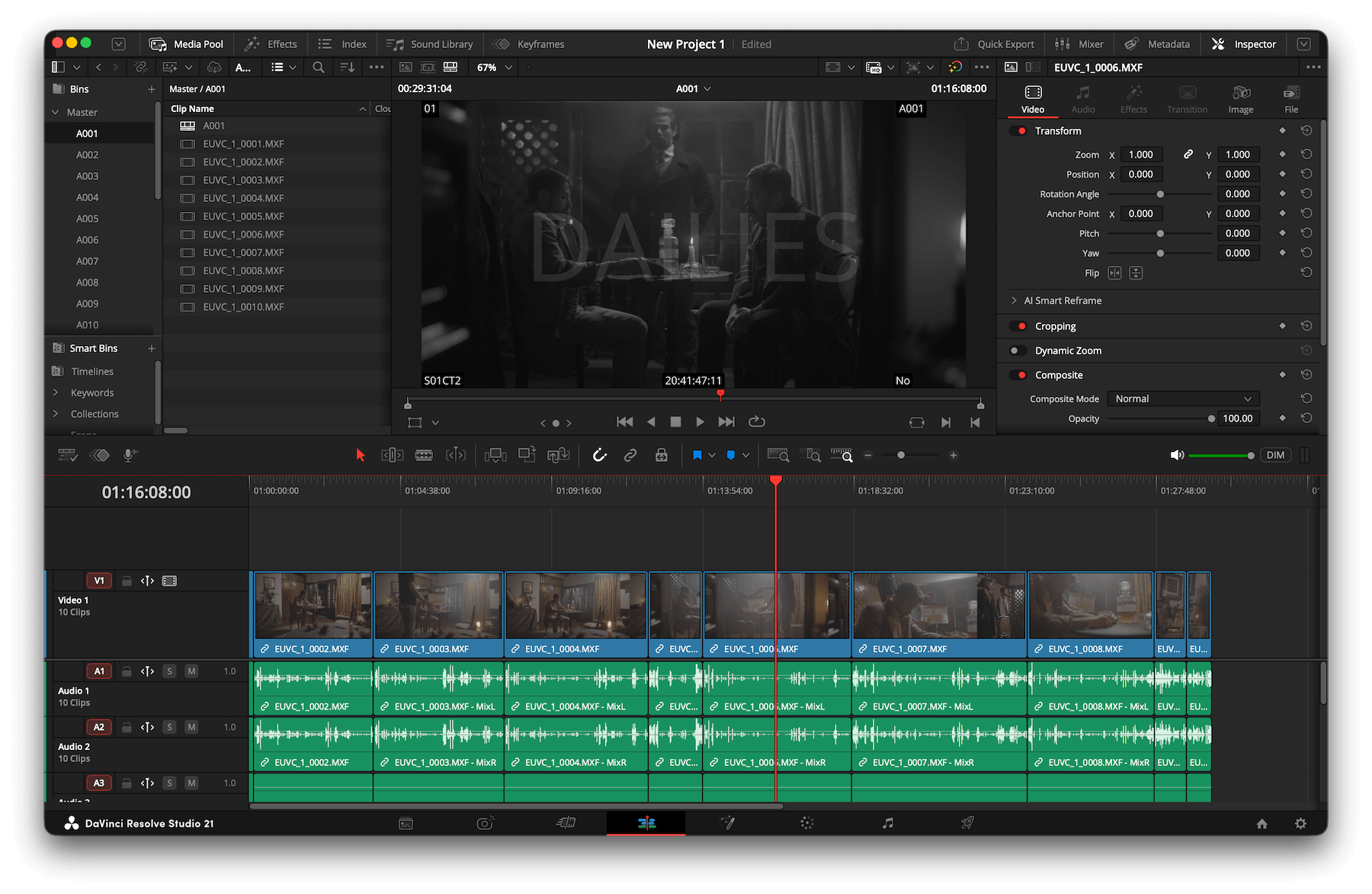Switch to the Inspector Image tab
The width and height of the screenshot is (1372, 894).
point(1241,99)
